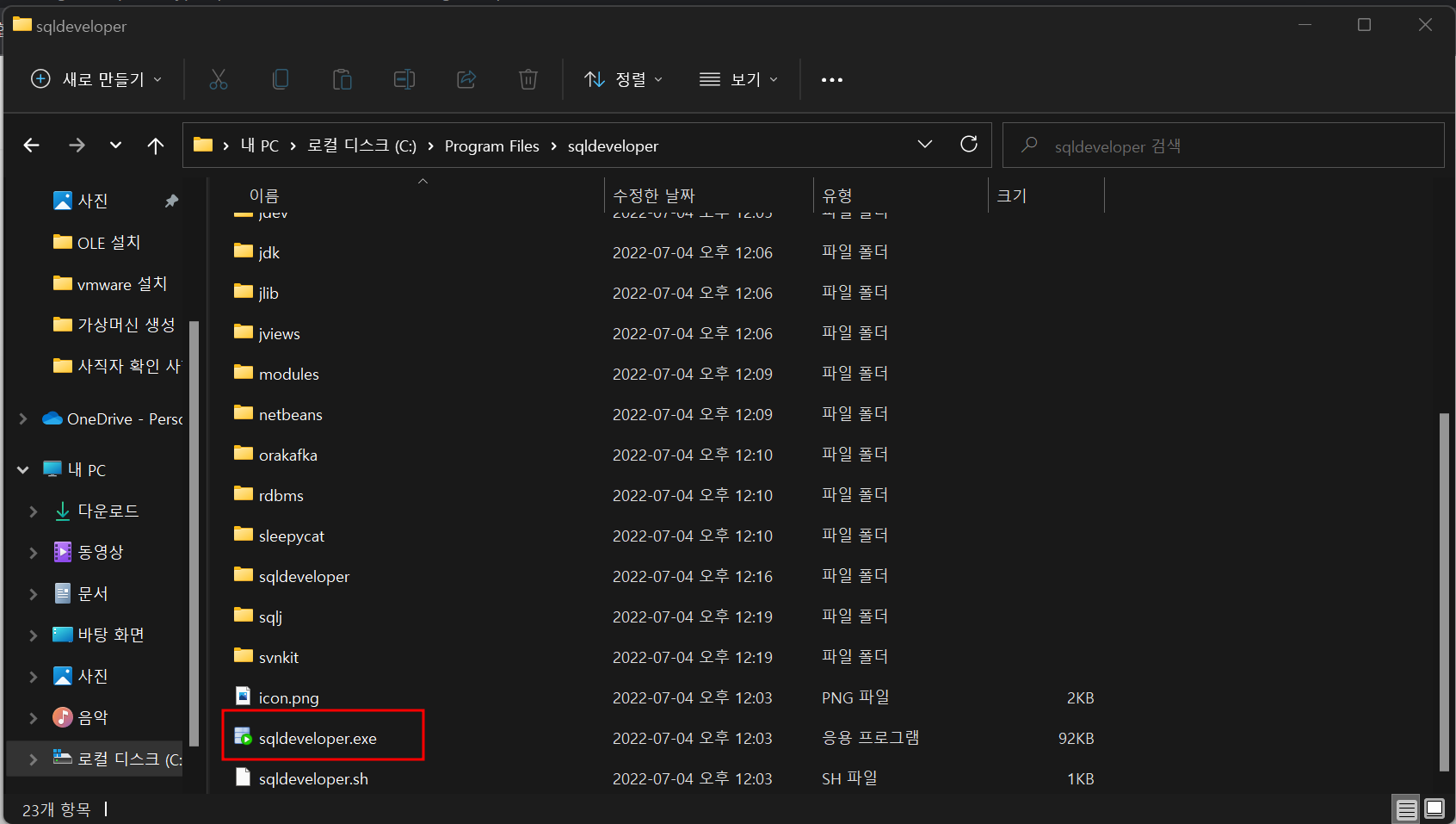The width and height of the screenshot is (1456, 824).
Task: Open the 보기 view dropdown
Action: tap(739, 79)
